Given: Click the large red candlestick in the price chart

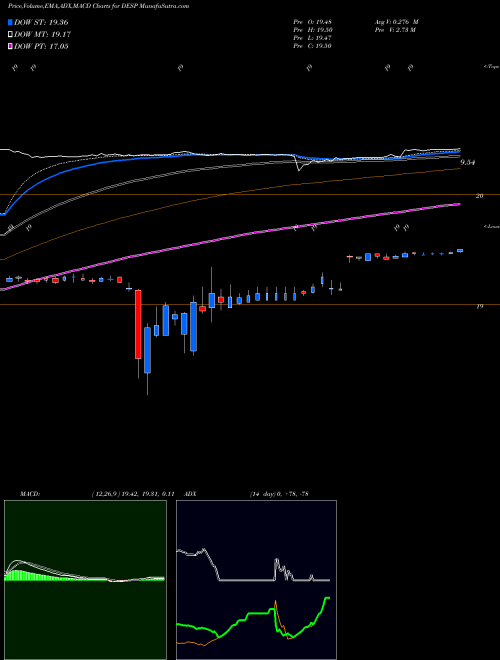Looking at the screenshot, I should tap(138, 325).
